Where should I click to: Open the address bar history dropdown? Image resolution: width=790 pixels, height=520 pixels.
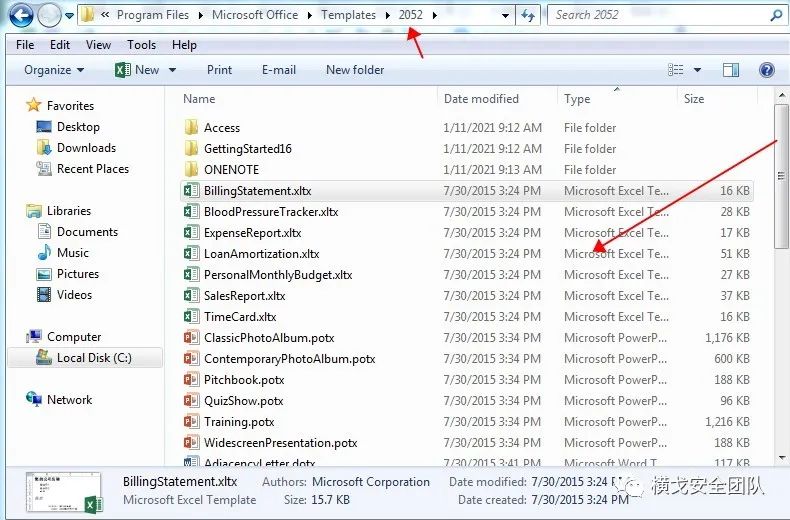505,16
